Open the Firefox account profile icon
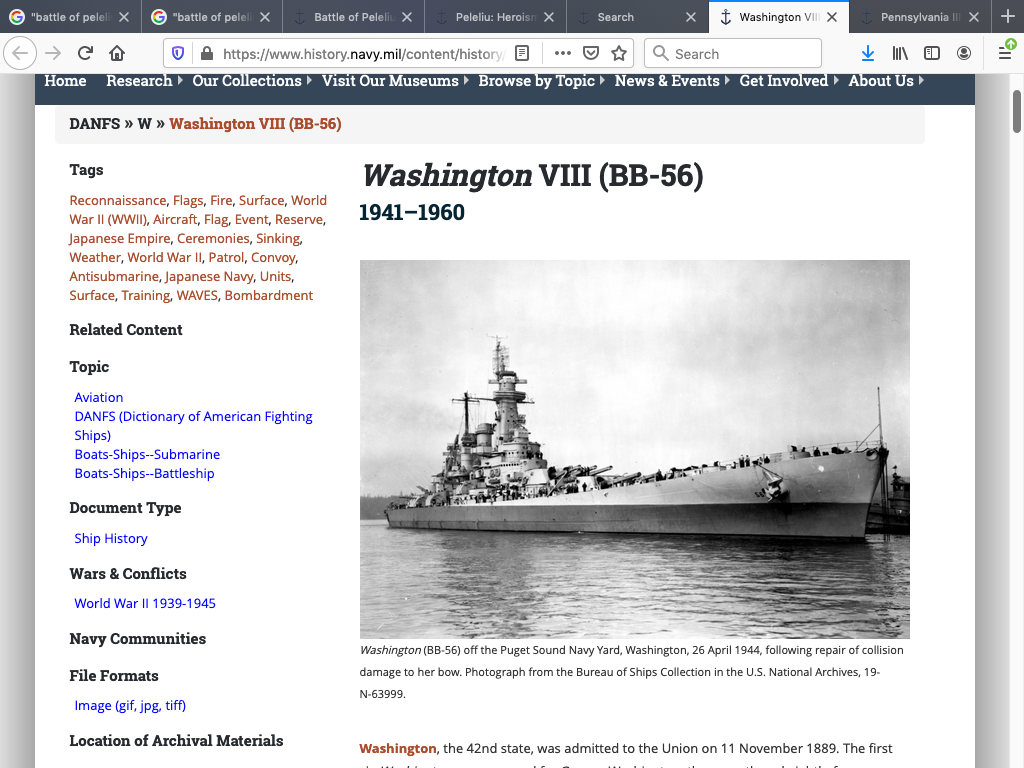This screenshot has width=1024, height=768. tap(963, 54)
